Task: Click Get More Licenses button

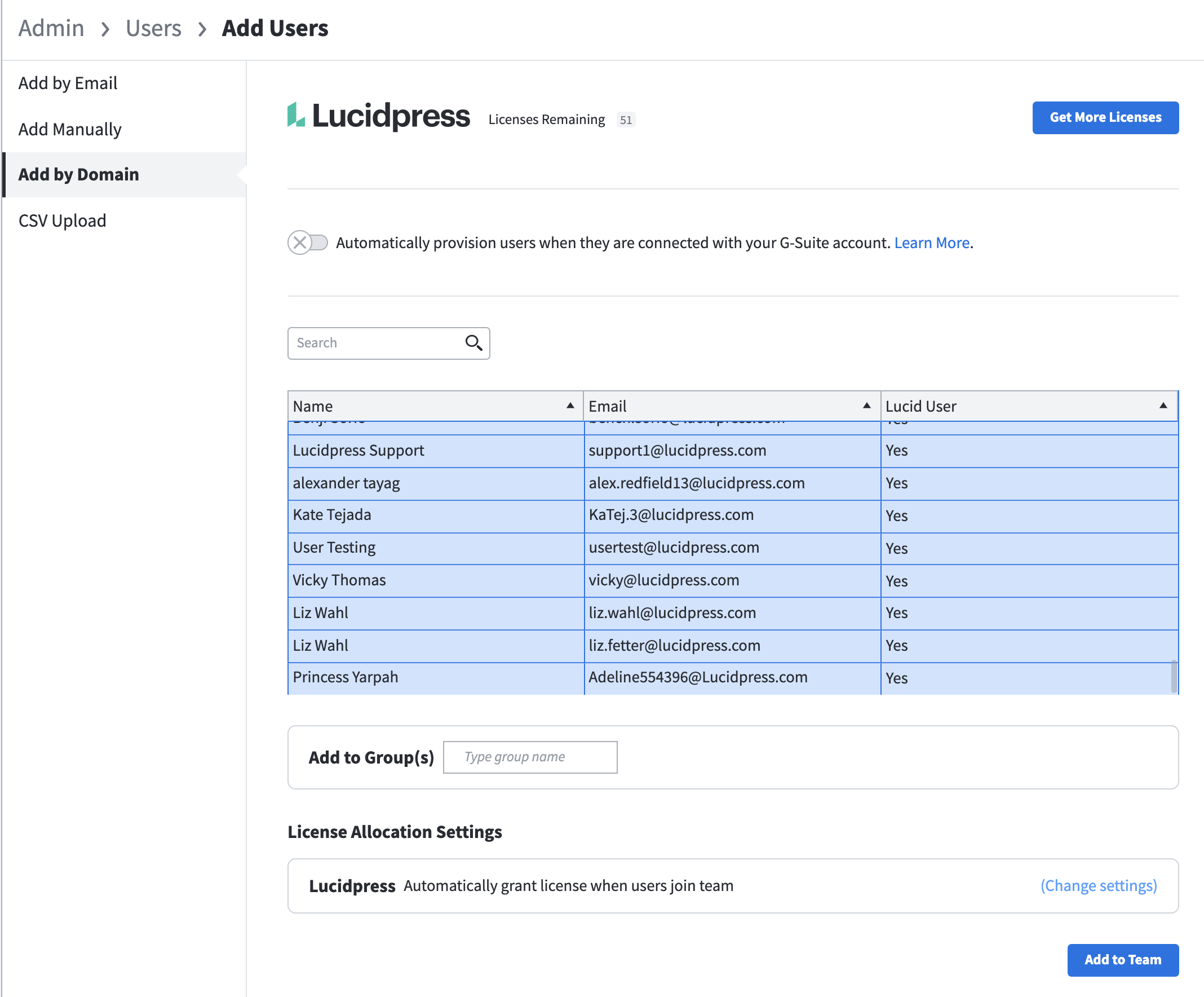Action: 1105,118
